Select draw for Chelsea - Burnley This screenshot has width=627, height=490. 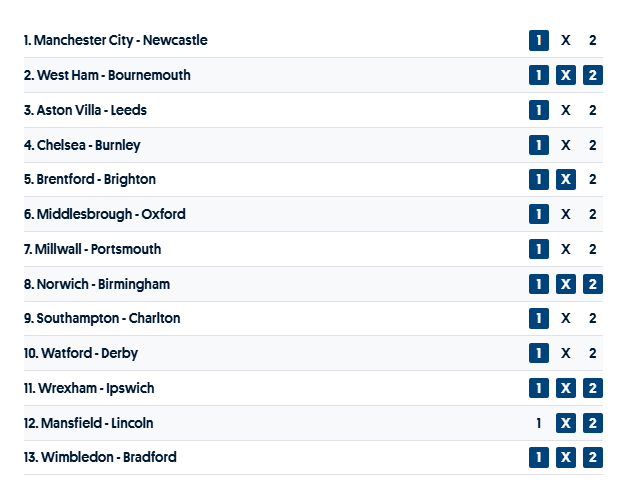pyautogui.click(x=565, y=145)
